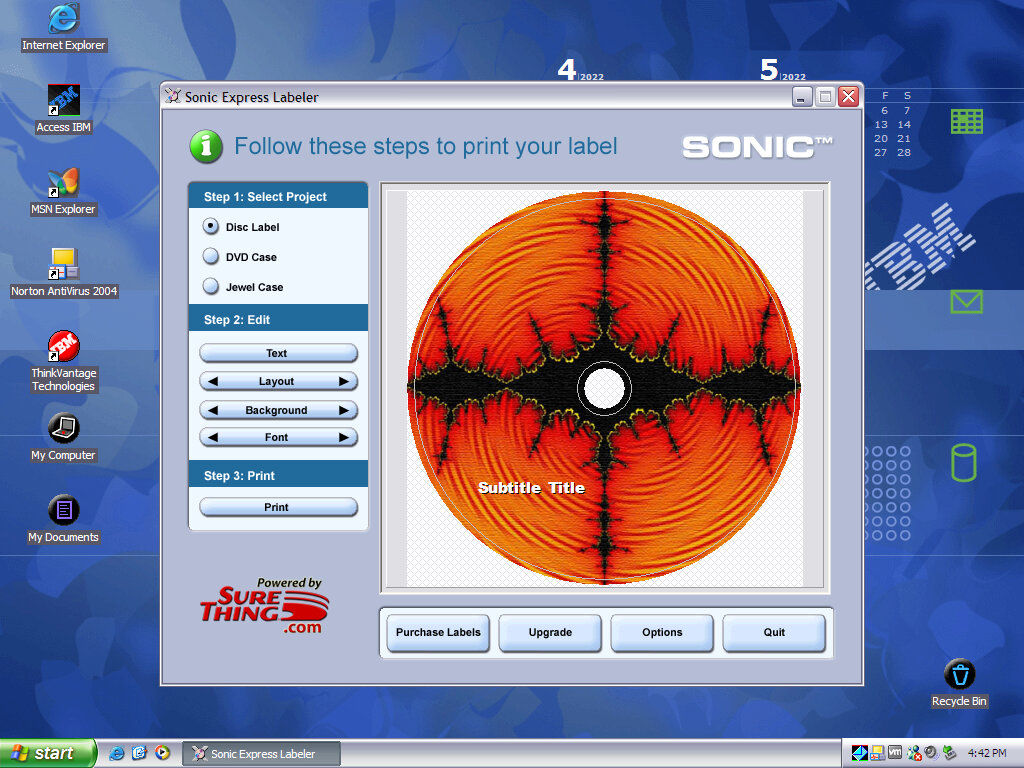Open Internet Explorer desktop icon
This screenshot has height=768, width=1024.
pyautogui.click(x=63, y=19)
